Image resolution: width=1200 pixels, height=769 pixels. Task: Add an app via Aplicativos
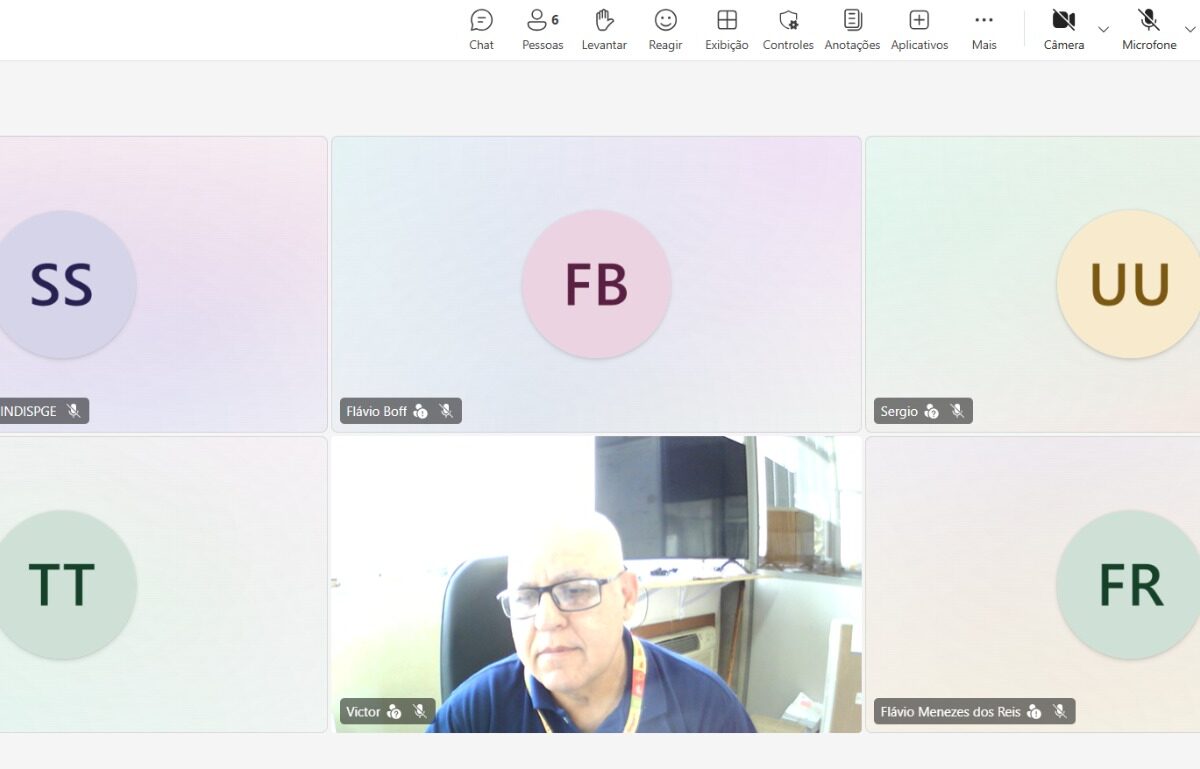click(919, 30)
